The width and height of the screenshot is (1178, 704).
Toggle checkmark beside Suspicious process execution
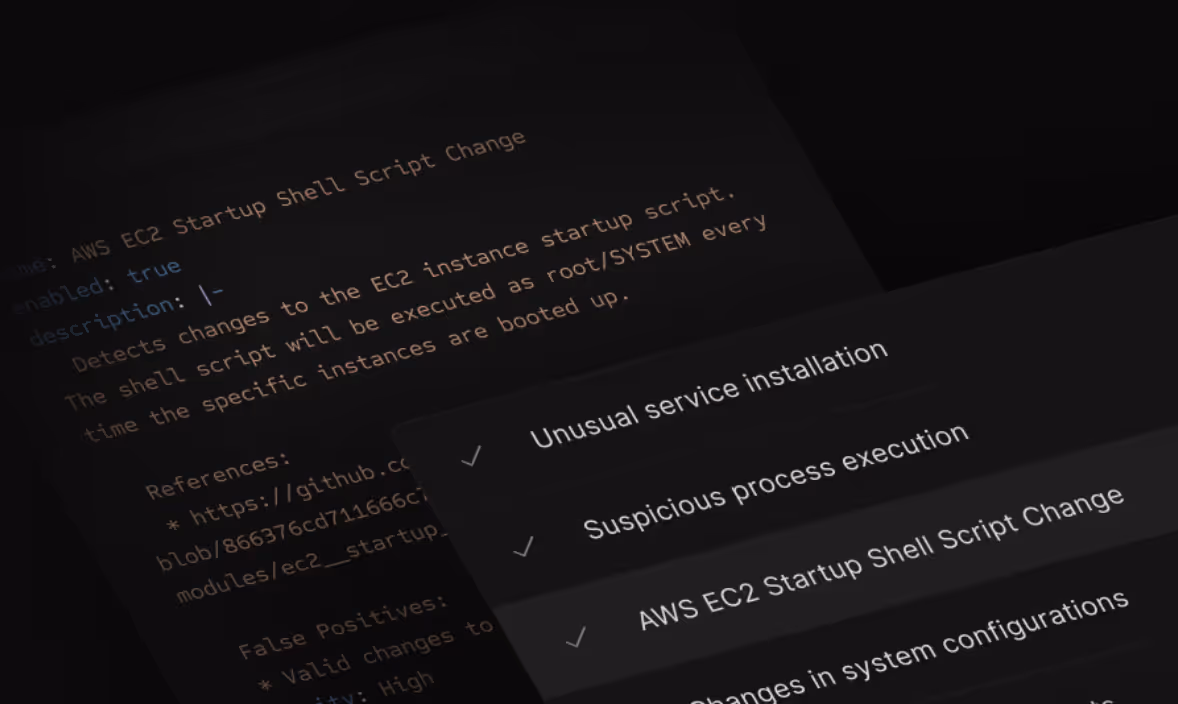pyautogui.click(x=523, y=547)
